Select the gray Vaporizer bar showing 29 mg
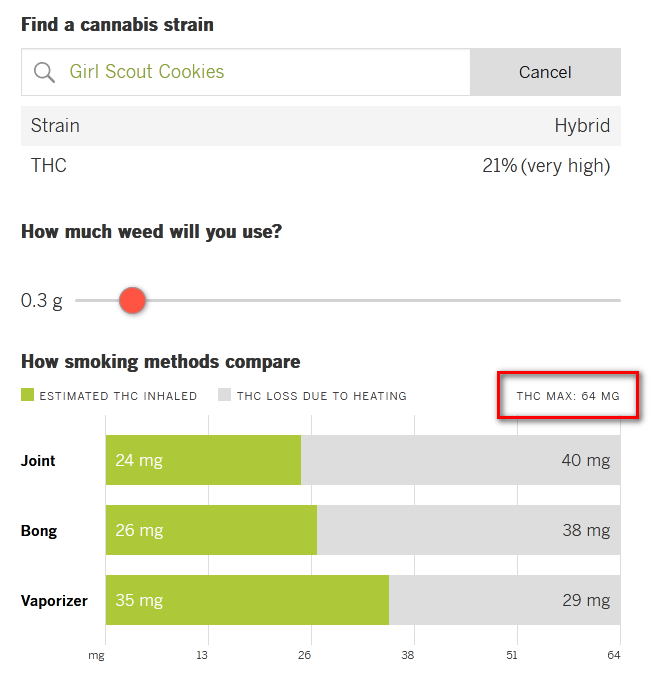The image size is (658, 691). tap(505, 600)
